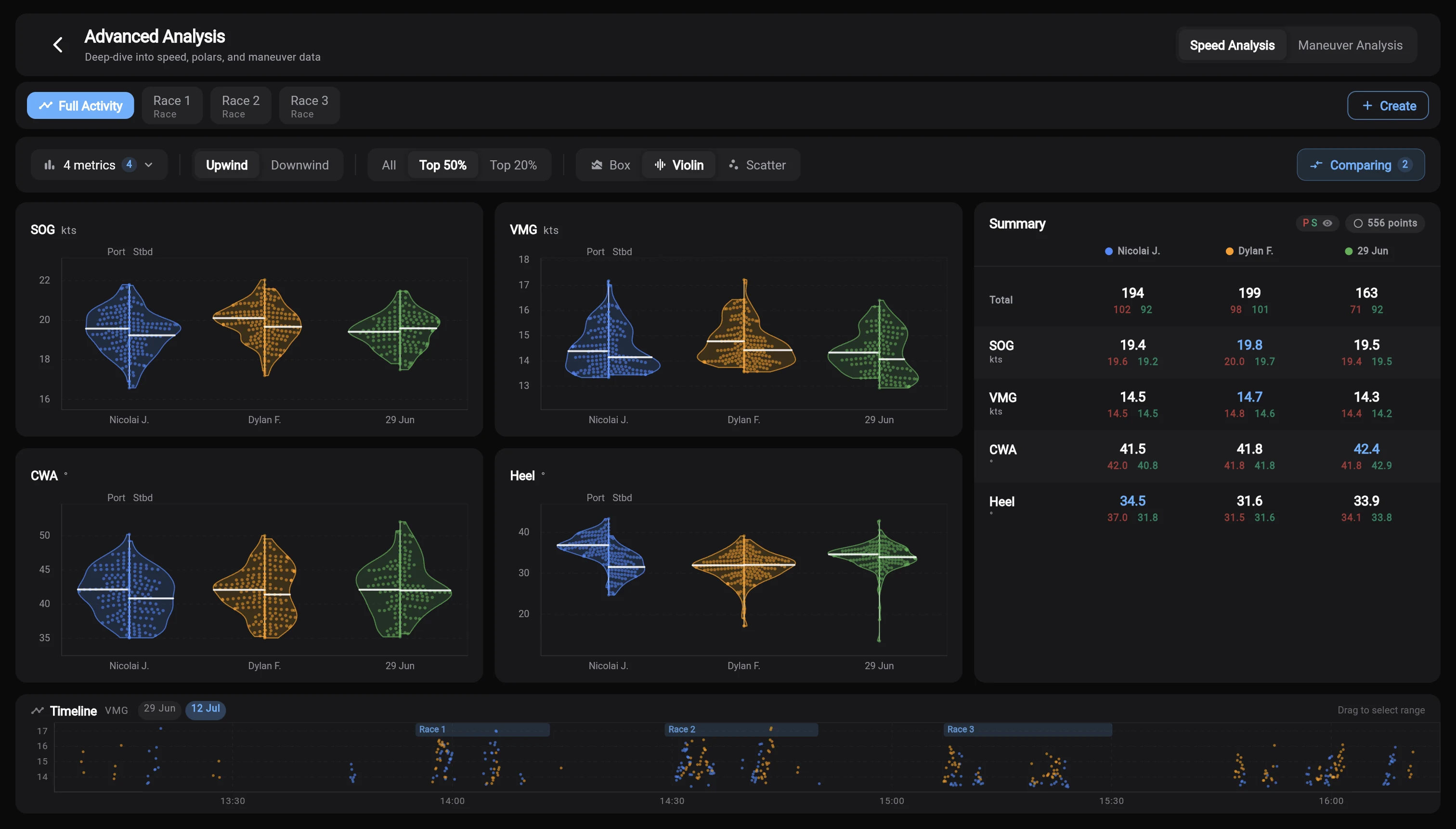Click the 34.5 Heel value
Viewport: 1456px width, 829px height.
pos(1132,501)
